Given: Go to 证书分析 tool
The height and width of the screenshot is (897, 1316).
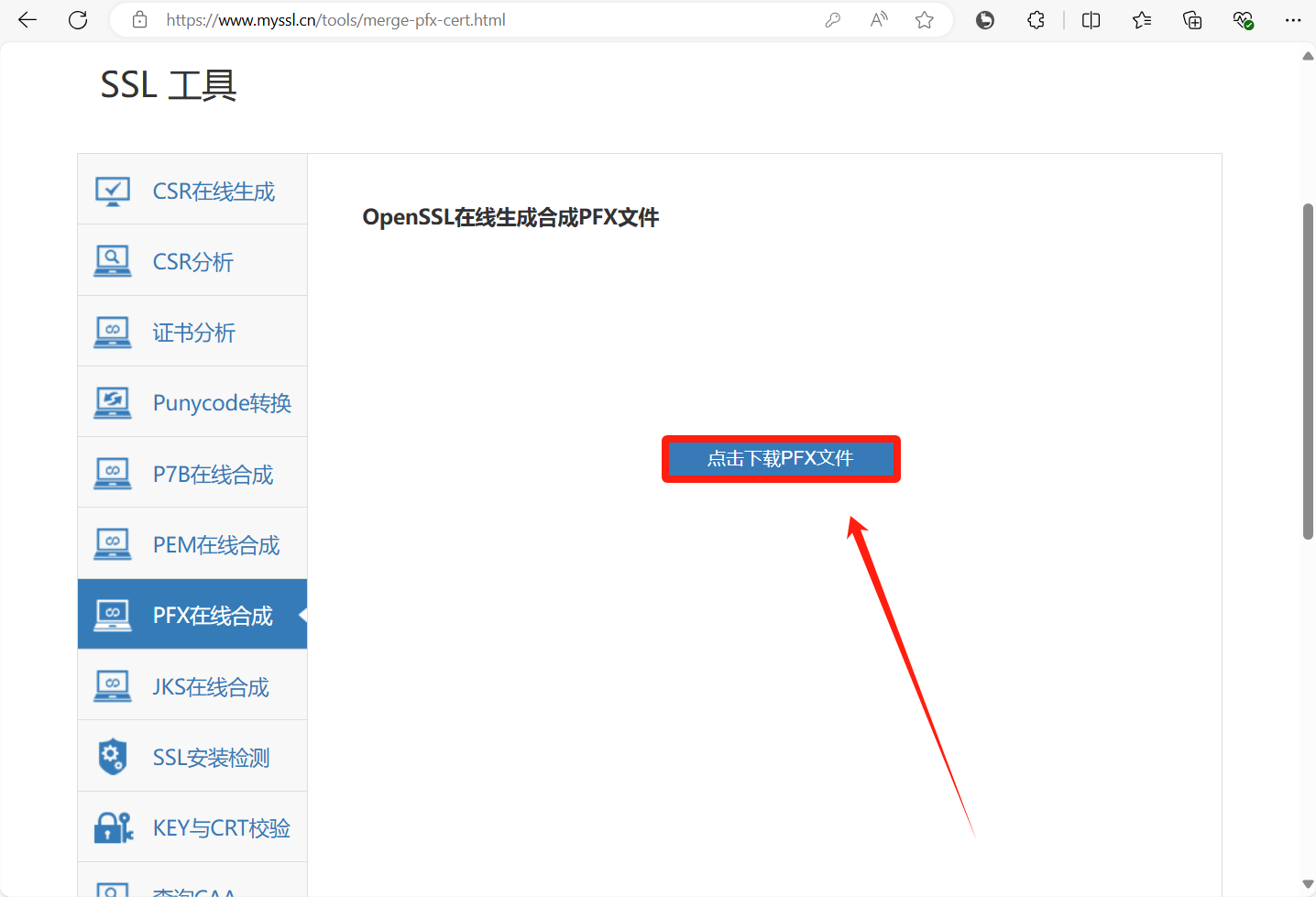Looking at the screenshot, I should coord(192,332).
